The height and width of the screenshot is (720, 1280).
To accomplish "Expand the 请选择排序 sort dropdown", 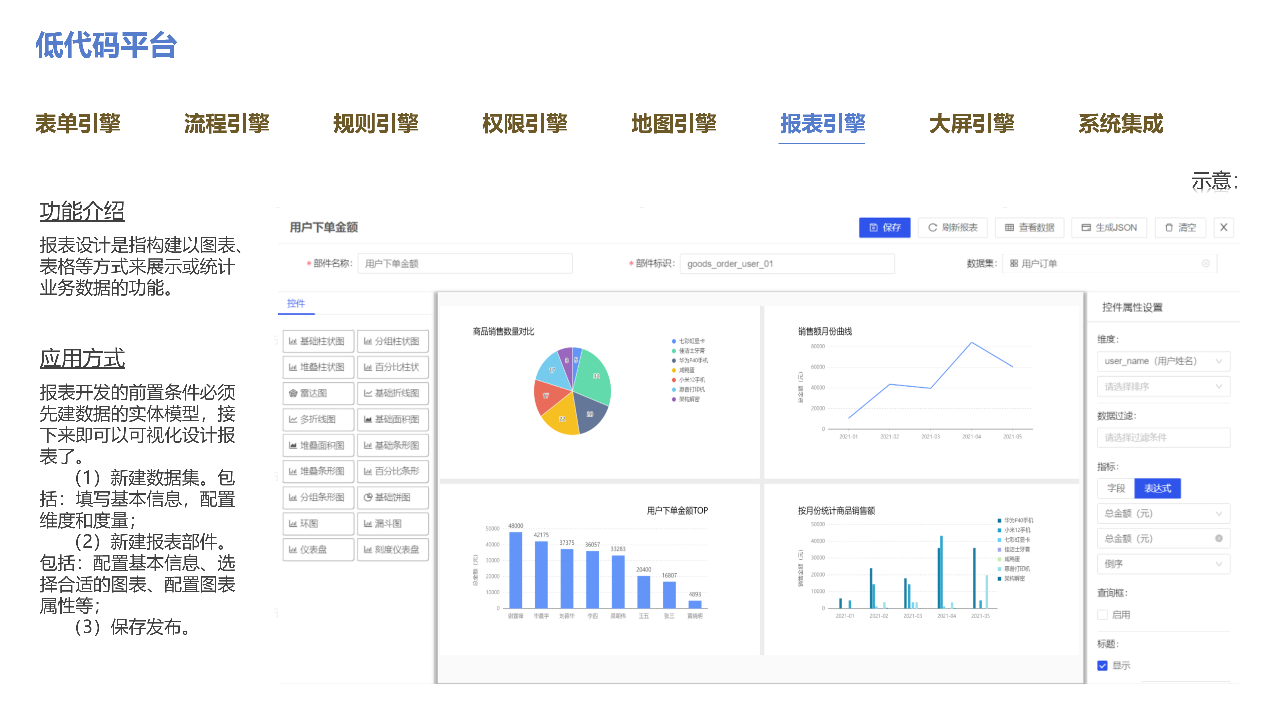I will click(x=1163, y=386).
